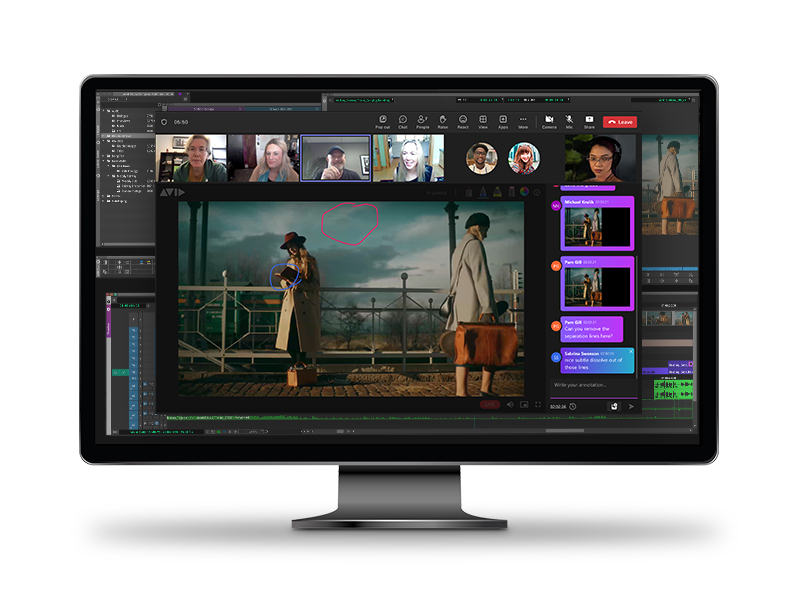Open the Apps icon in the meeting toolbar

503,121
